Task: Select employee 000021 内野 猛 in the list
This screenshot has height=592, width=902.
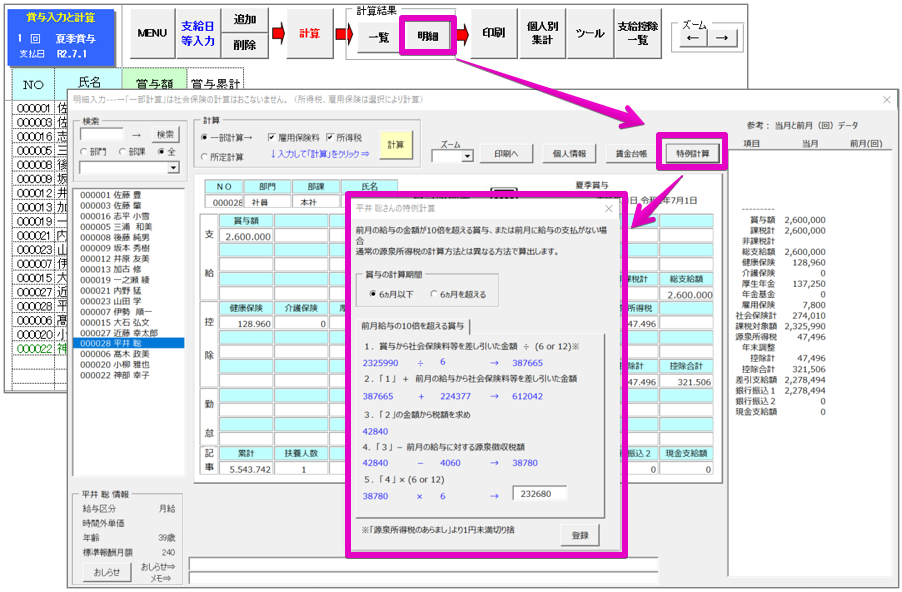Action: click(x=128, y=291)
